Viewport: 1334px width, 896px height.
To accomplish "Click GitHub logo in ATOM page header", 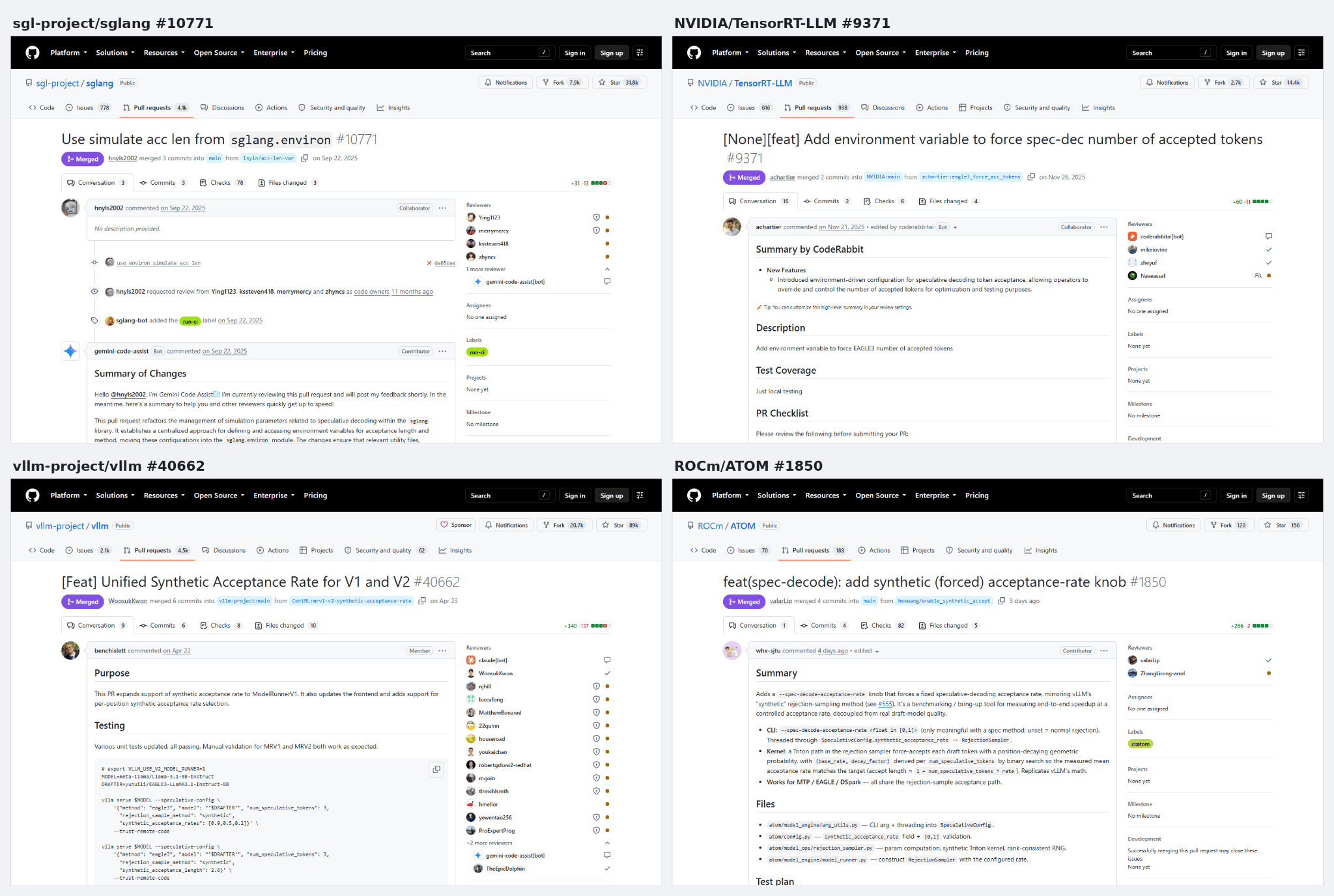I will click(x=694, y=496).
